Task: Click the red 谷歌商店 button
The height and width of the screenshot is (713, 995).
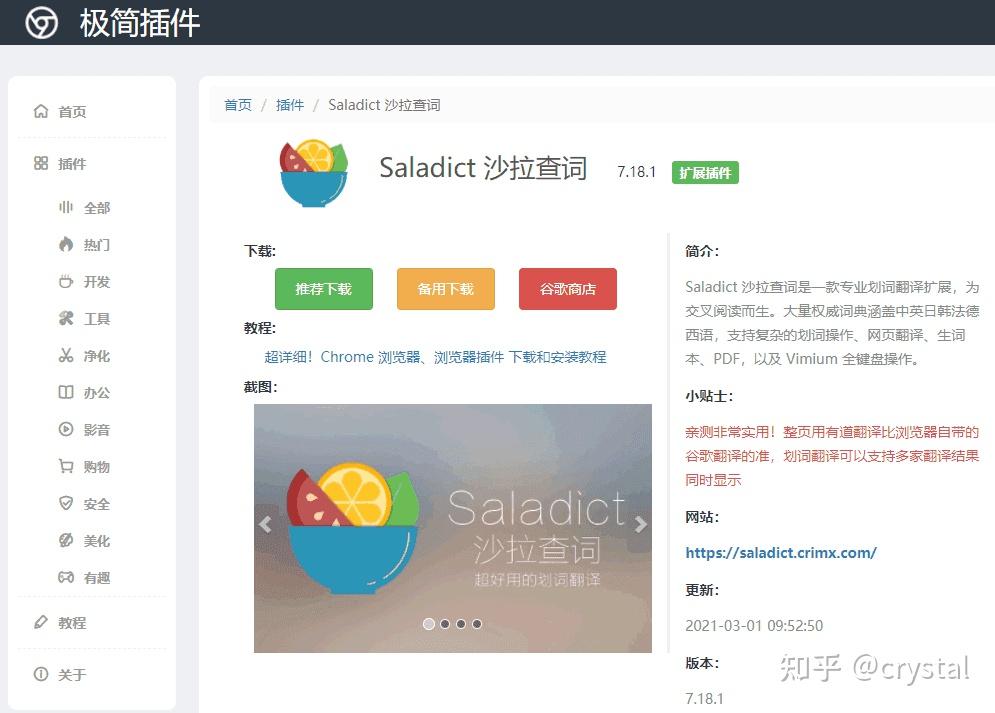Action: coord(567,289)
